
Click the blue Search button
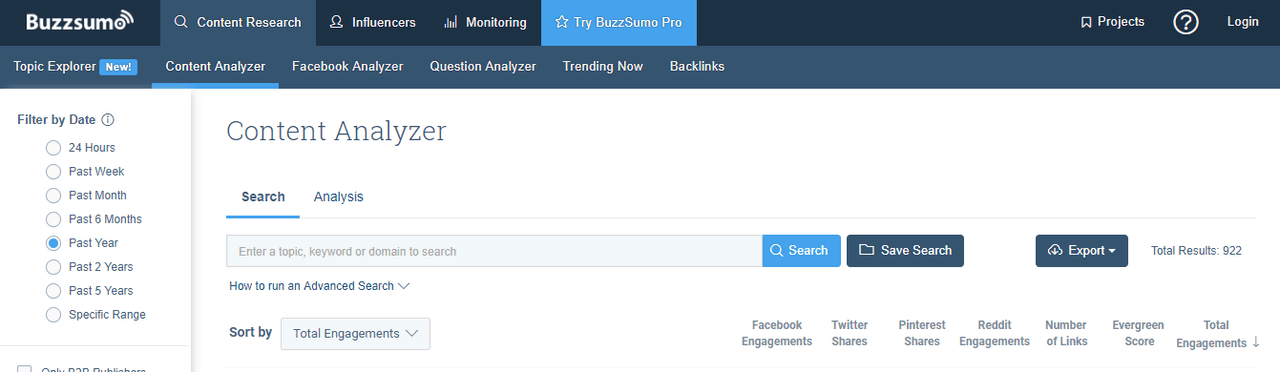pos(802,251)
